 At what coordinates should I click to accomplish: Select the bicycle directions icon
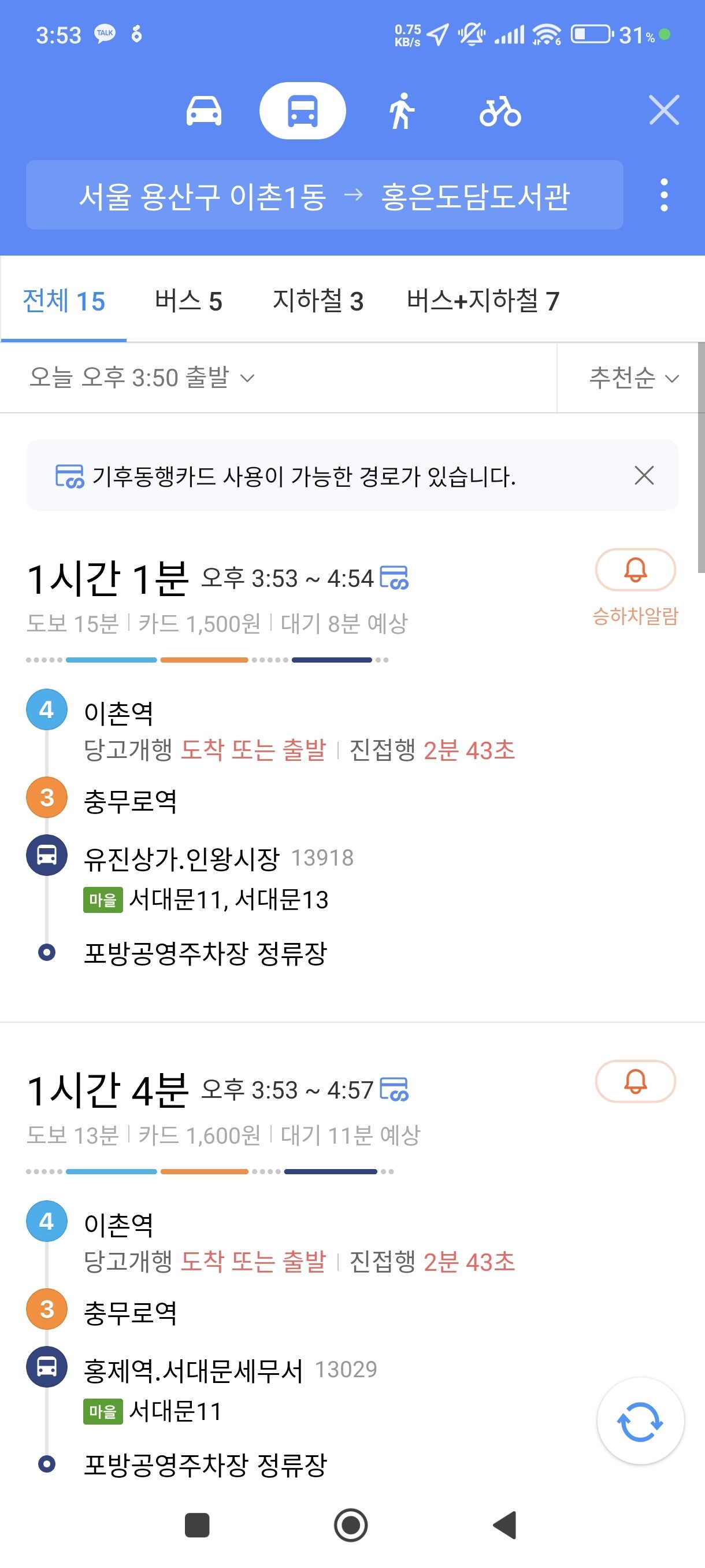click(x=499, y=111)
